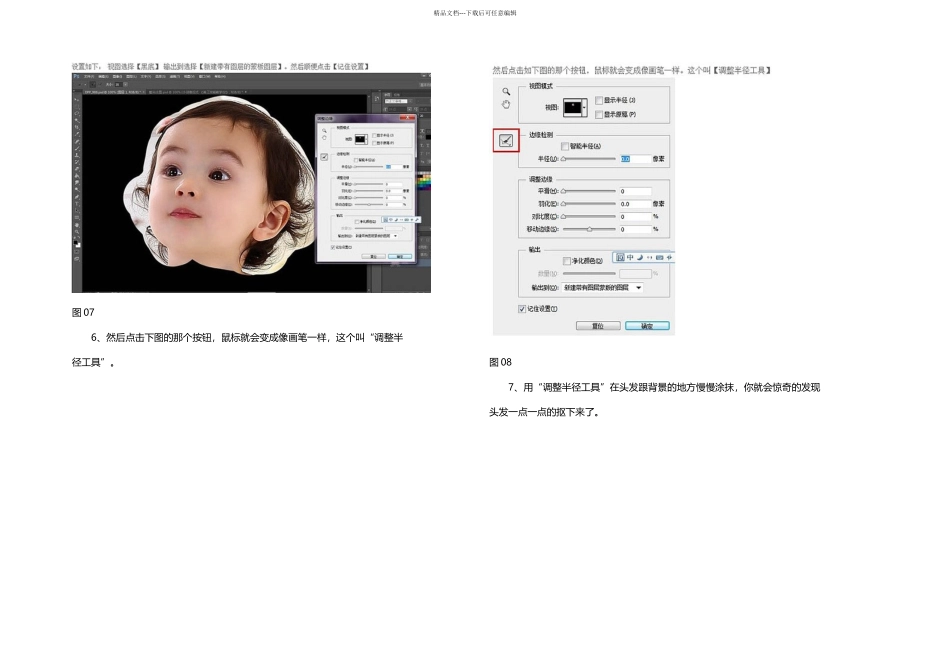Open 输出到 dropdown in small Photoshop dialog
This screenshot has height=672, width=950.
coord(376,236)
